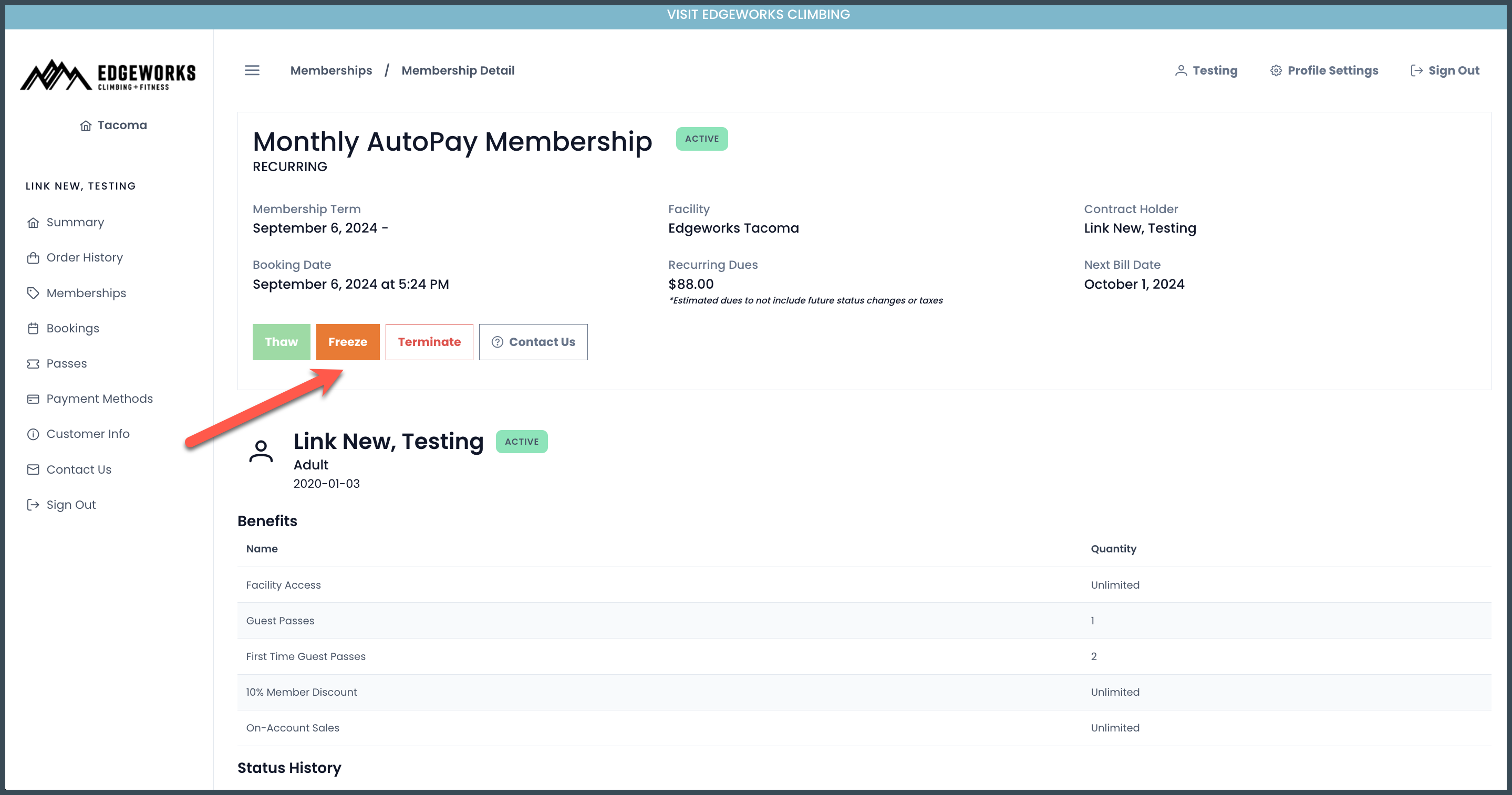Click the Summary house icon in sidebar
This screenshot has height=795, width=1512.
33,222
